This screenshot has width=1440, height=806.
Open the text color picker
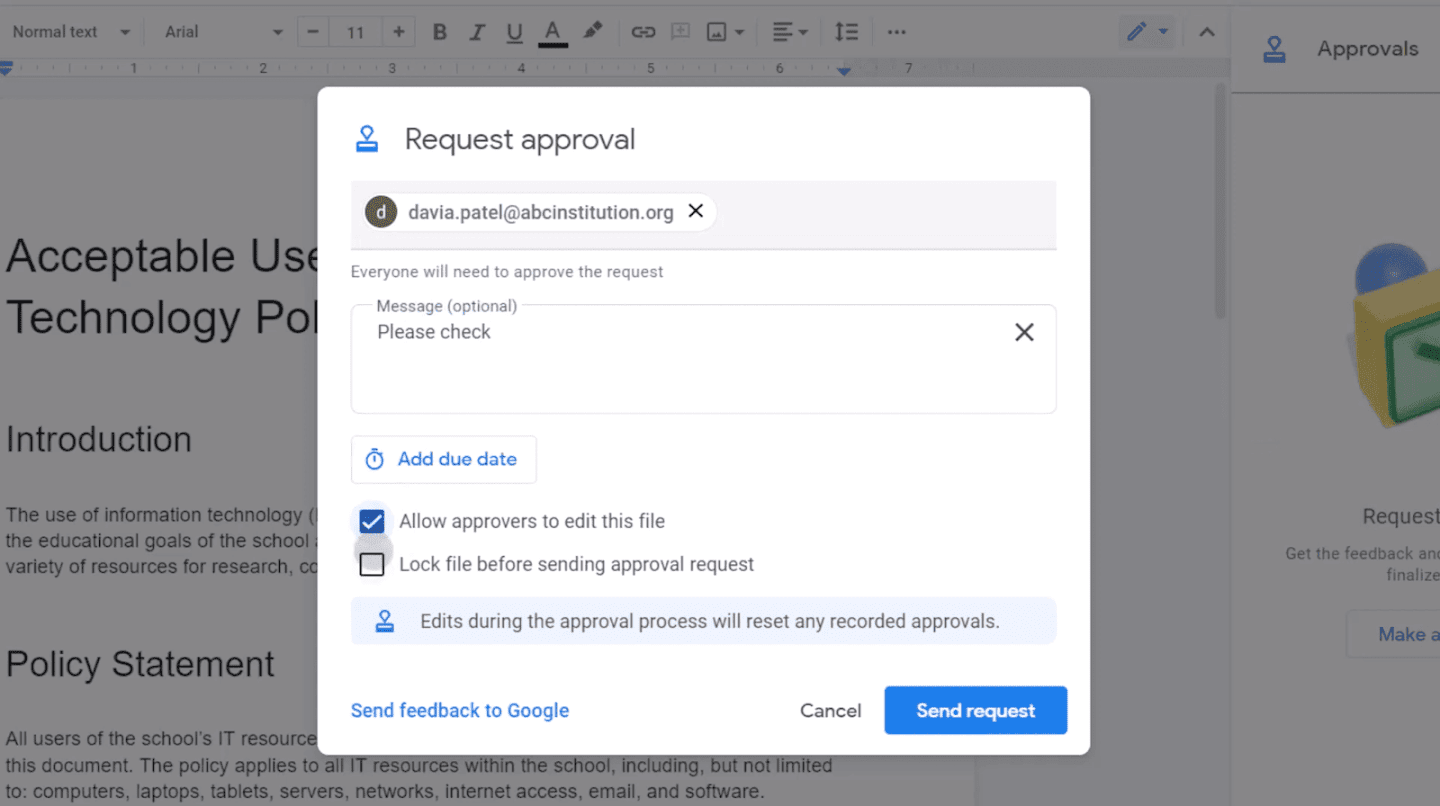tap(553, 32)
